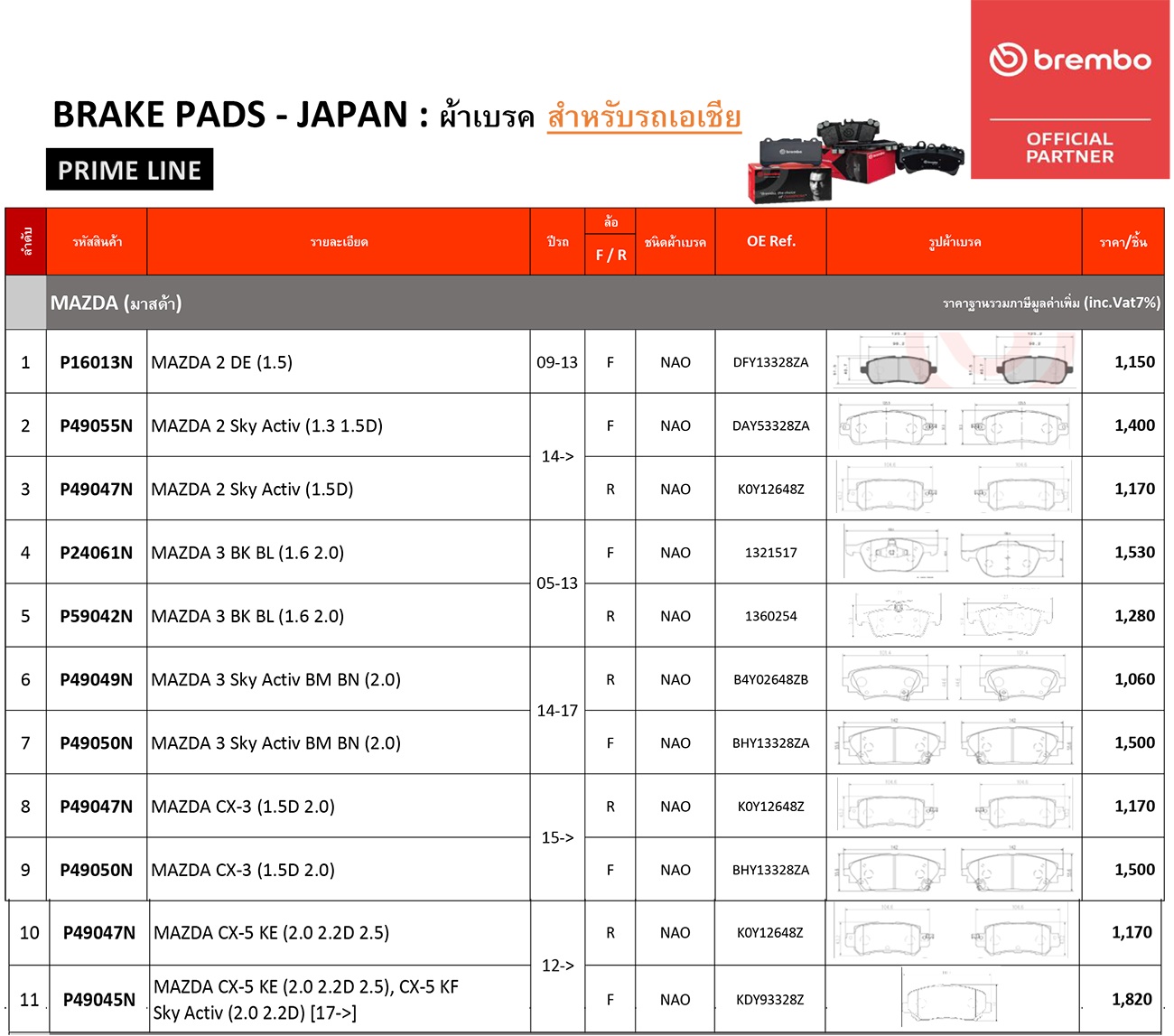The image size is (1174, 1036).
Task: Click the PRIME LINE black badge
Action: click(x=129, y=170)
